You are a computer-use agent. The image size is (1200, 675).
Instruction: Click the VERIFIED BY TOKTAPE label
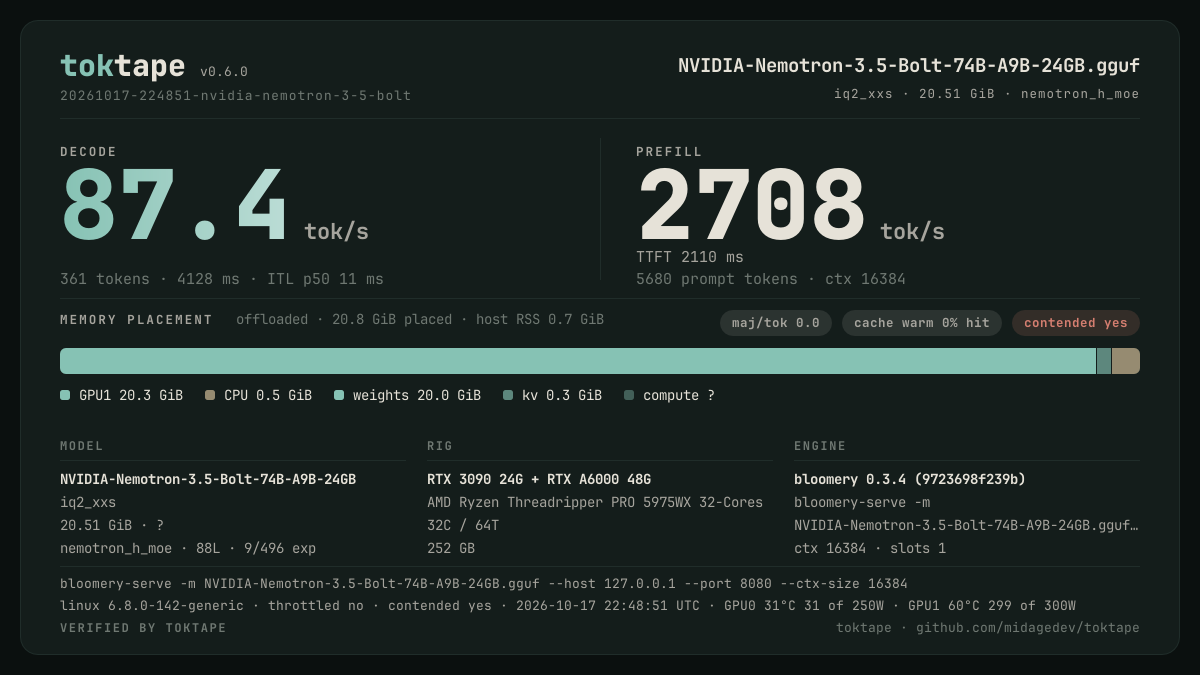[143, 628]
